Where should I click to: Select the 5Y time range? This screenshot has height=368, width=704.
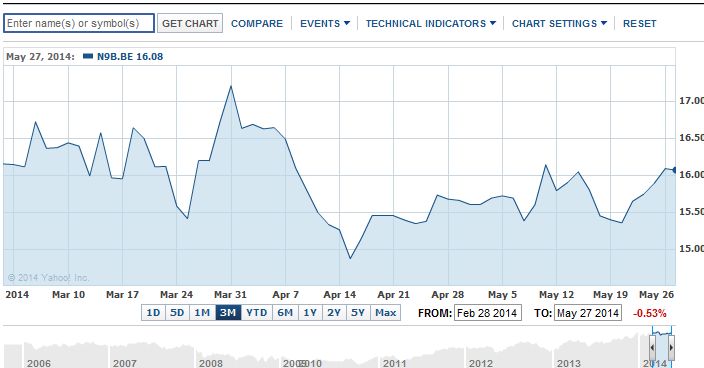(x=358, y=313)
